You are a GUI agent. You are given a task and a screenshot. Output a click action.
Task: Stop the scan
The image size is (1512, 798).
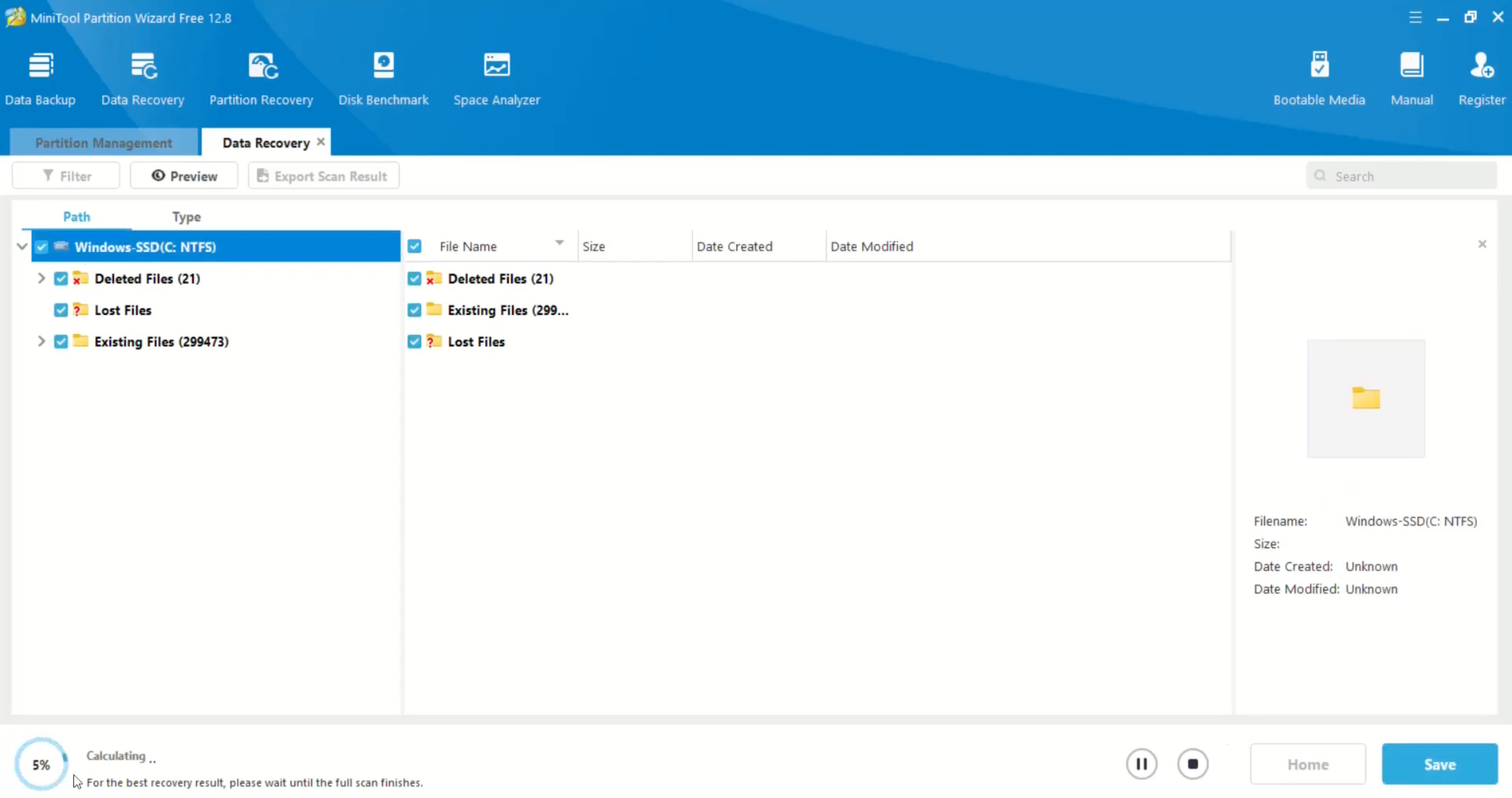1192,764
